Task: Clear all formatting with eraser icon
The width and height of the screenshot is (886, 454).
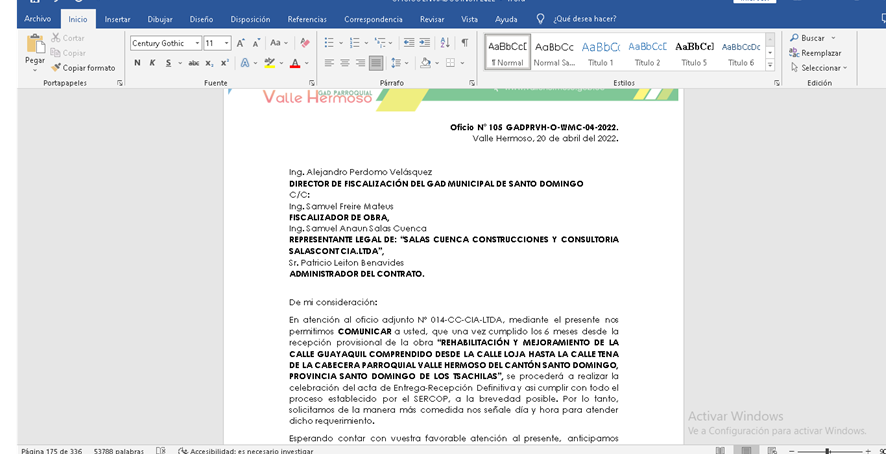Action: point(304,43)
